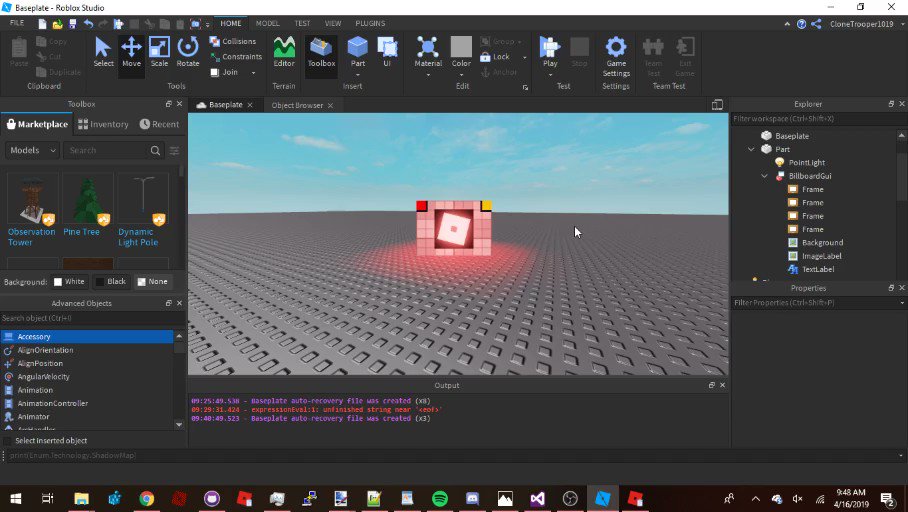Toggle viewport layout icon above scene
Viewport: 908px width, 512px height.
coord(717,105)
